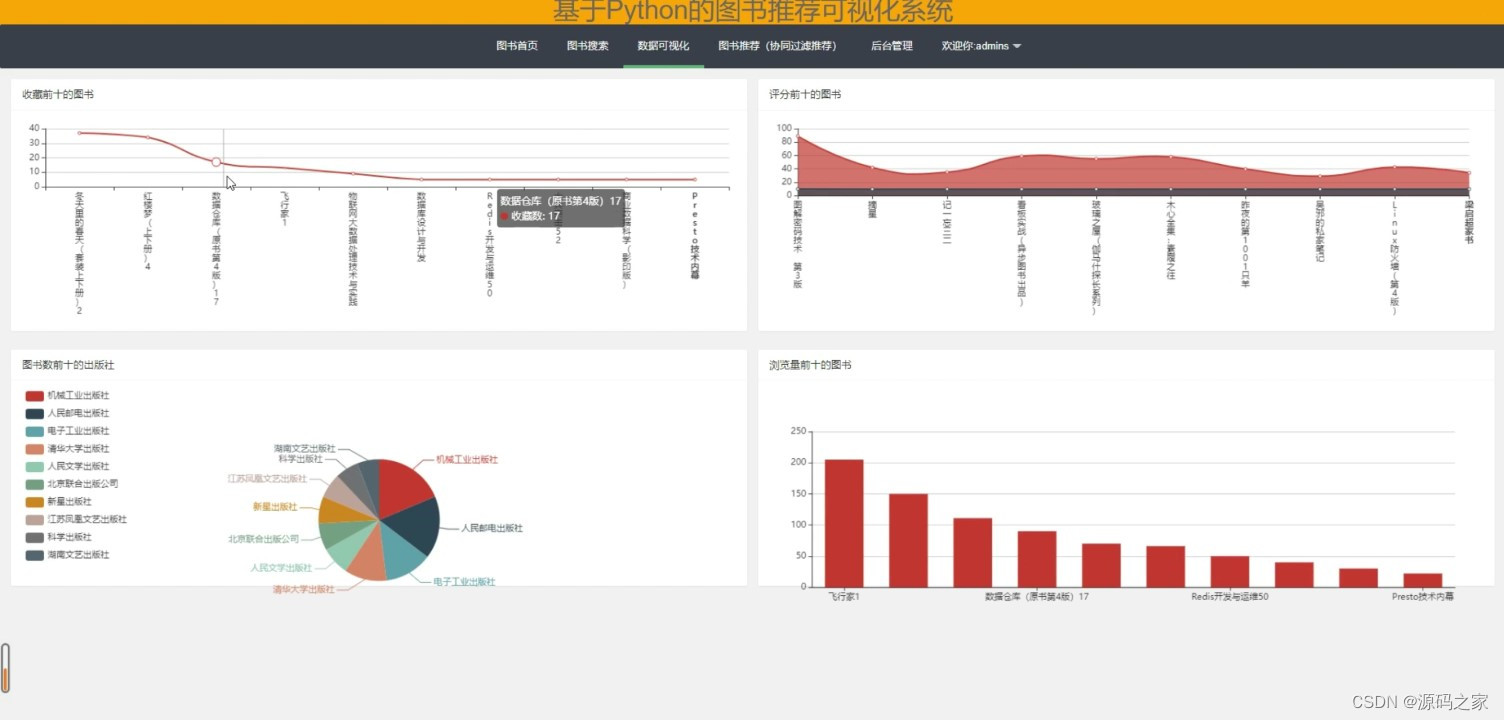Screen dimensions: 1504x720
Task: Click the bar above Redis开发与运维50 label
Action: tap(1230, 571)
